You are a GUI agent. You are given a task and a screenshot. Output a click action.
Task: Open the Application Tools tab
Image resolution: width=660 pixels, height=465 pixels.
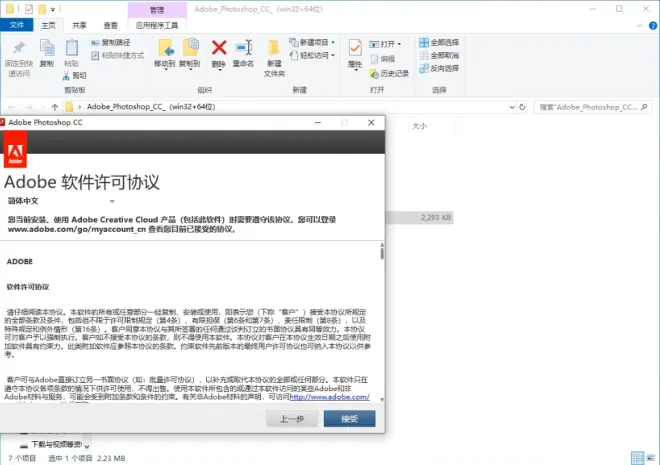click(x=157, y=25)
